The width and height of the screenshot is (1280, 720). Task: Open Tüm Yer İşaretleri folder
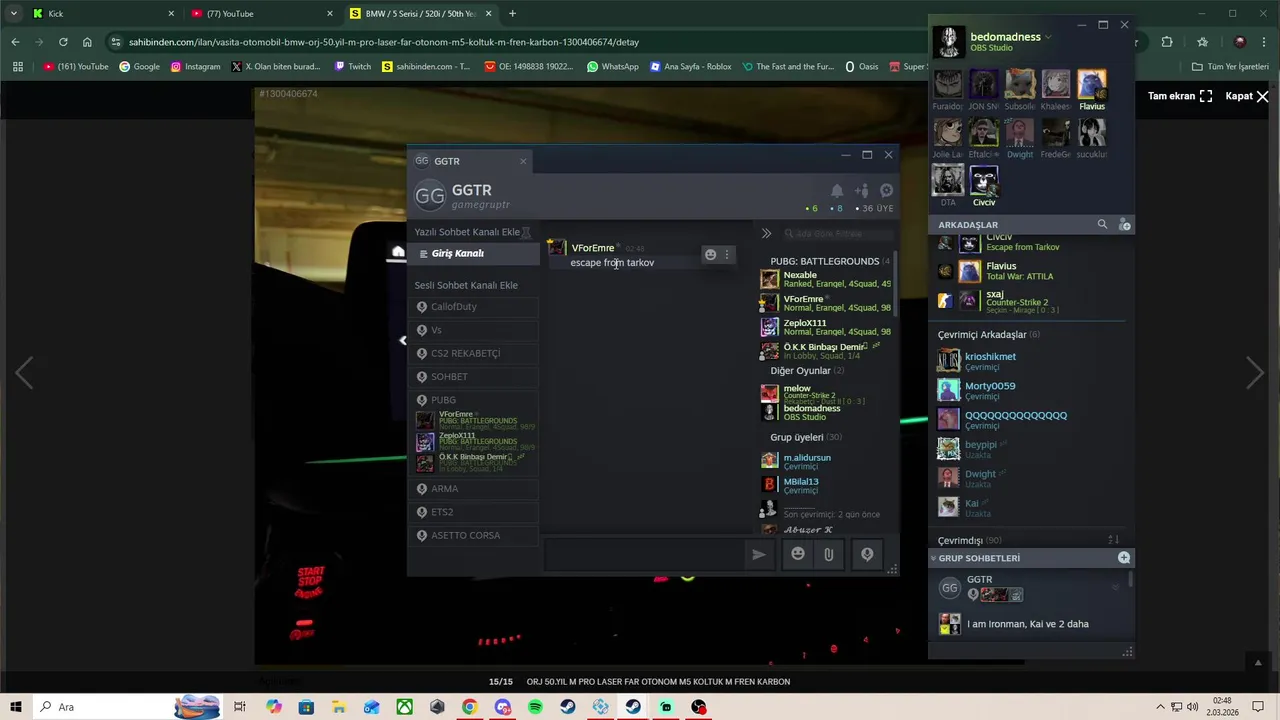(1230, 67)
